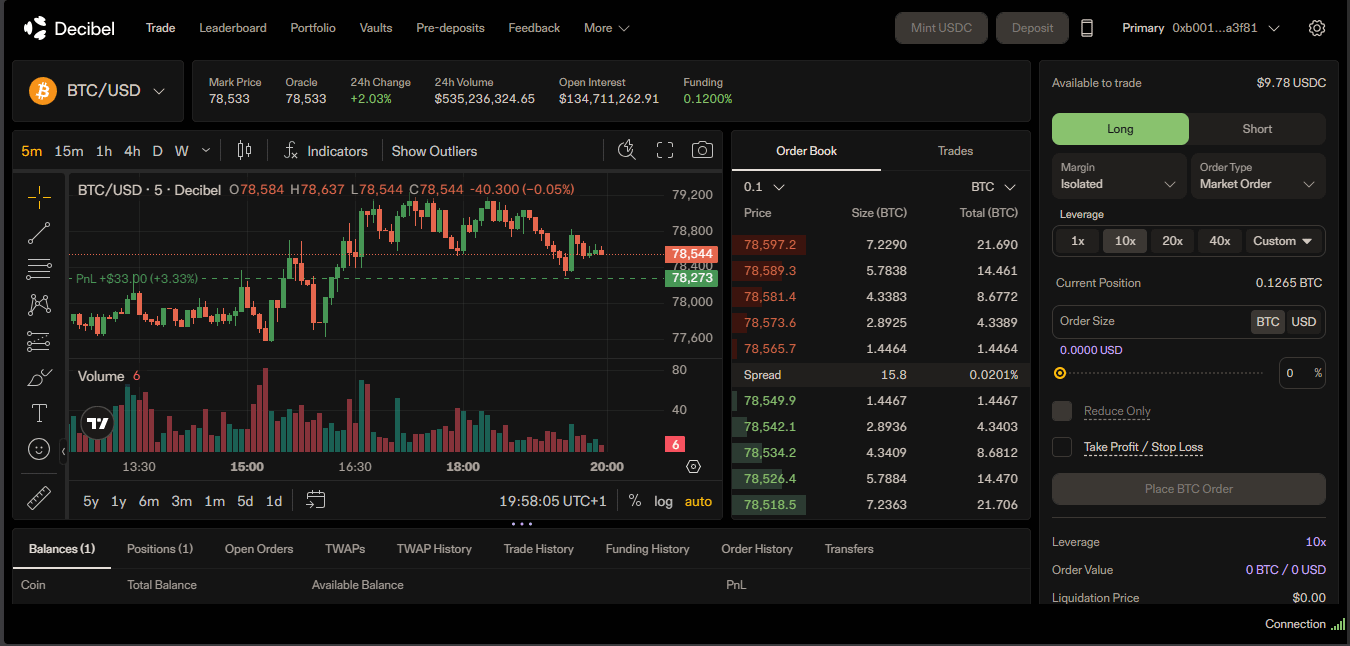
Task: Open the emoji icons tool
Action: 39,449
